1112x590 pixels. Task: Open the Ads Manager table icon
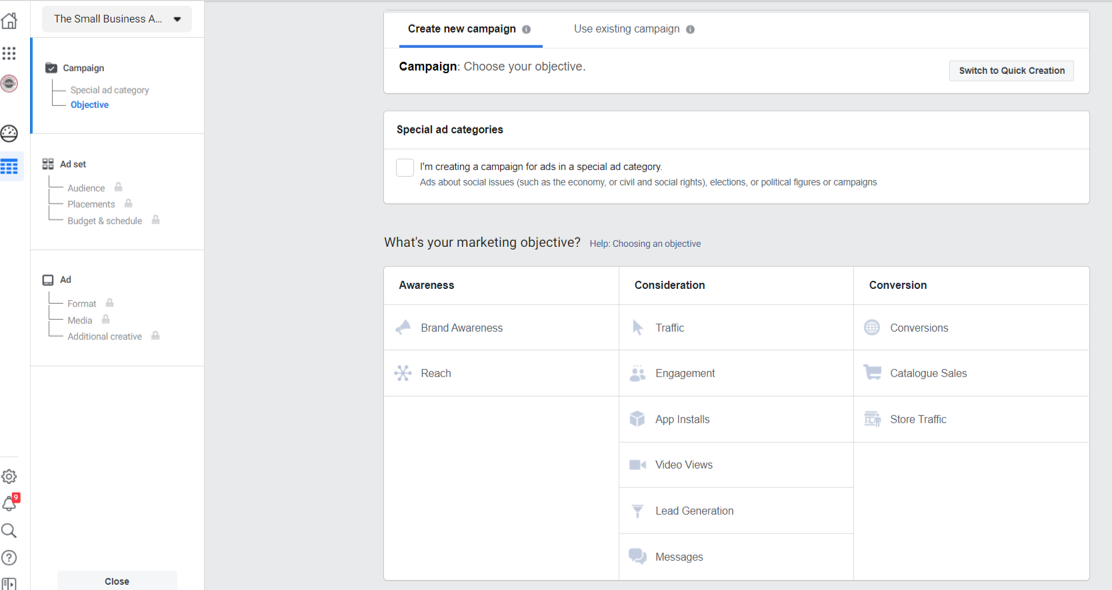(9, 167)
